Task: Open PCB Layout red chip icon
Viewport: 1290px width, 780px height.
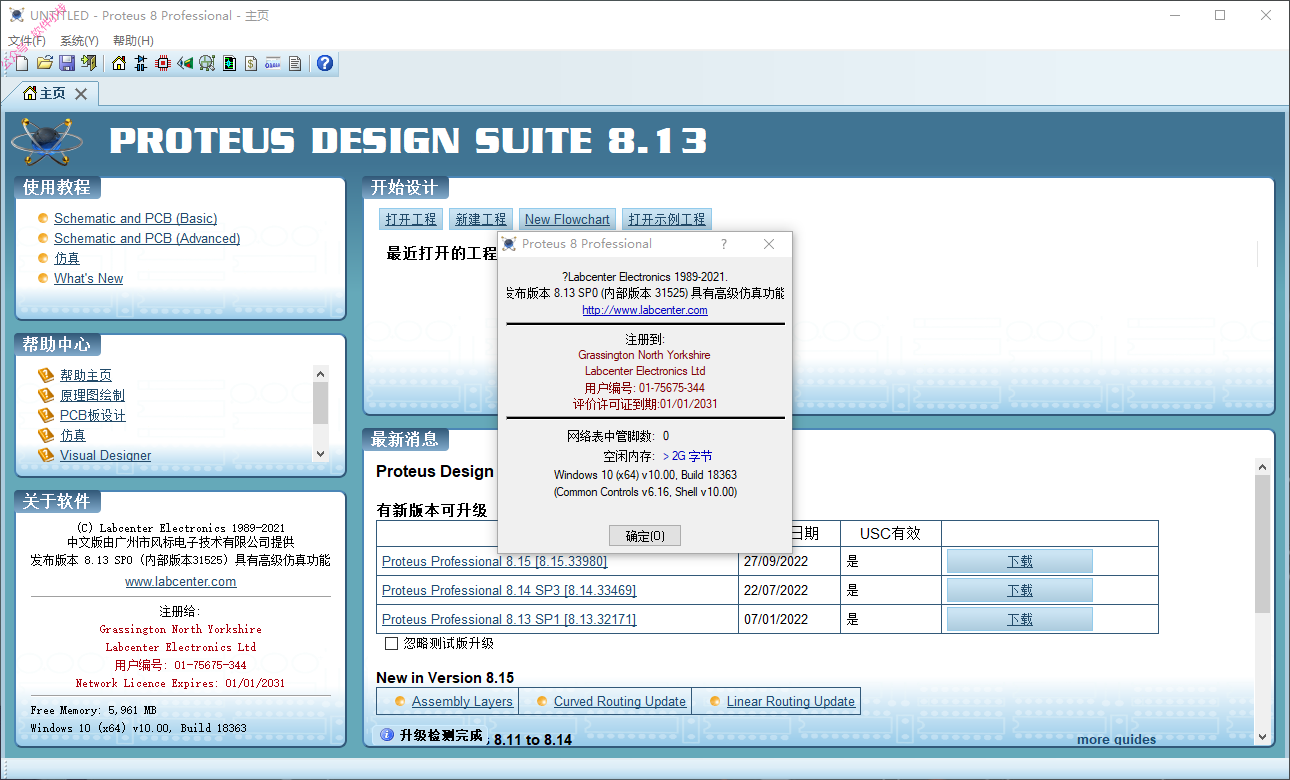Action: click(163, 64)
